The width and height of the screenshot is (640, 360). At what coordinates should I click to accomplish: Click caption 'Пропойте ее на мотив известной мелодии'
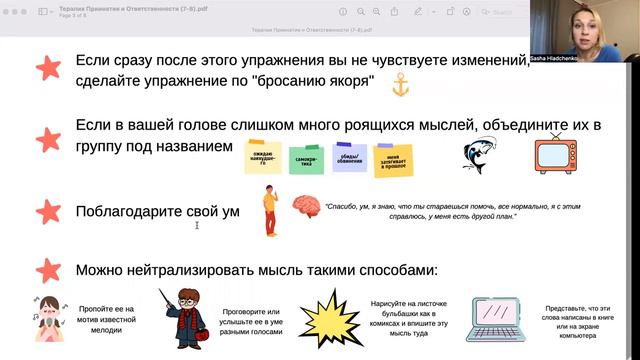click(106, 319)
